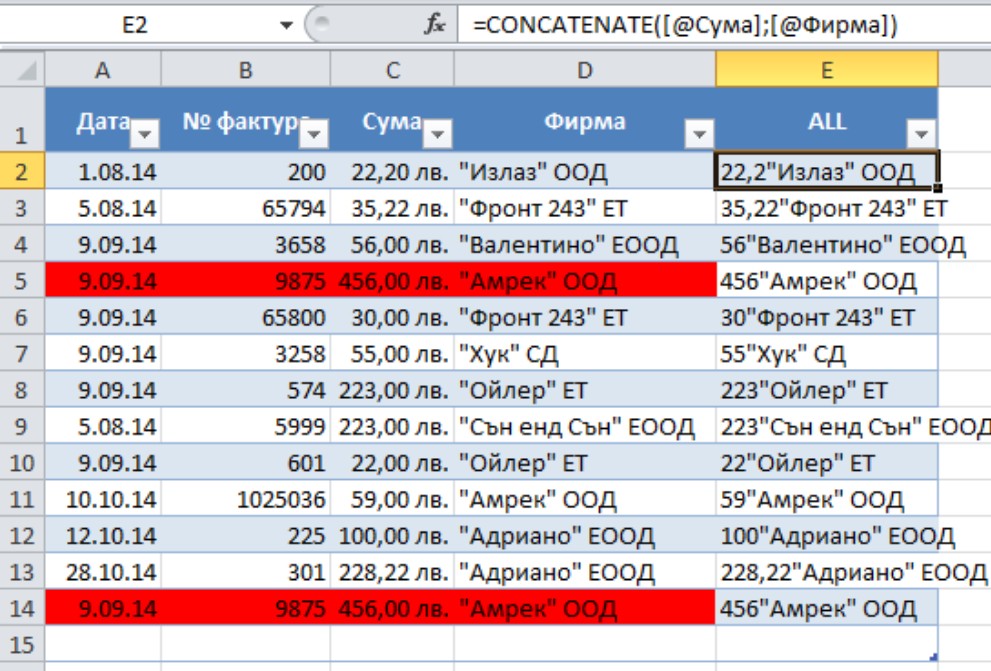Select column D header
Image resolution: width=991 pixels, height=671 pixels.
coord(585,70)
